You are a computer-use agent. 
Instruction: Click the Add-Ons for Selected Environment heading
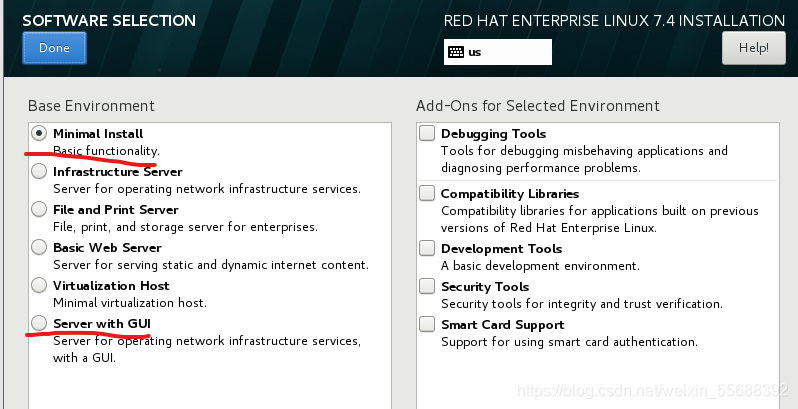click(537, 106)
